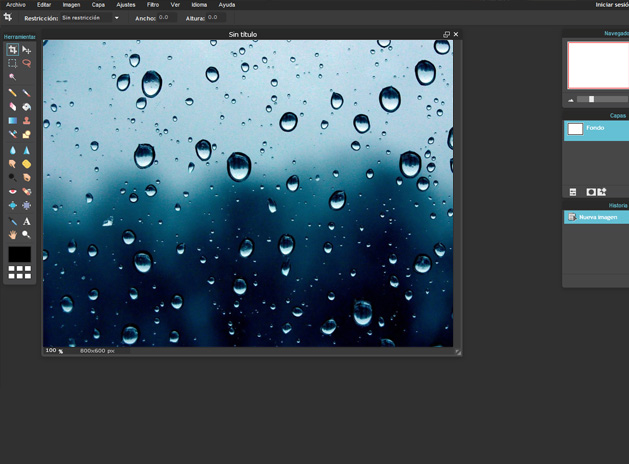Maximize the Sin título image window
This screenshot has height=464, width=629.
[446, 34]
